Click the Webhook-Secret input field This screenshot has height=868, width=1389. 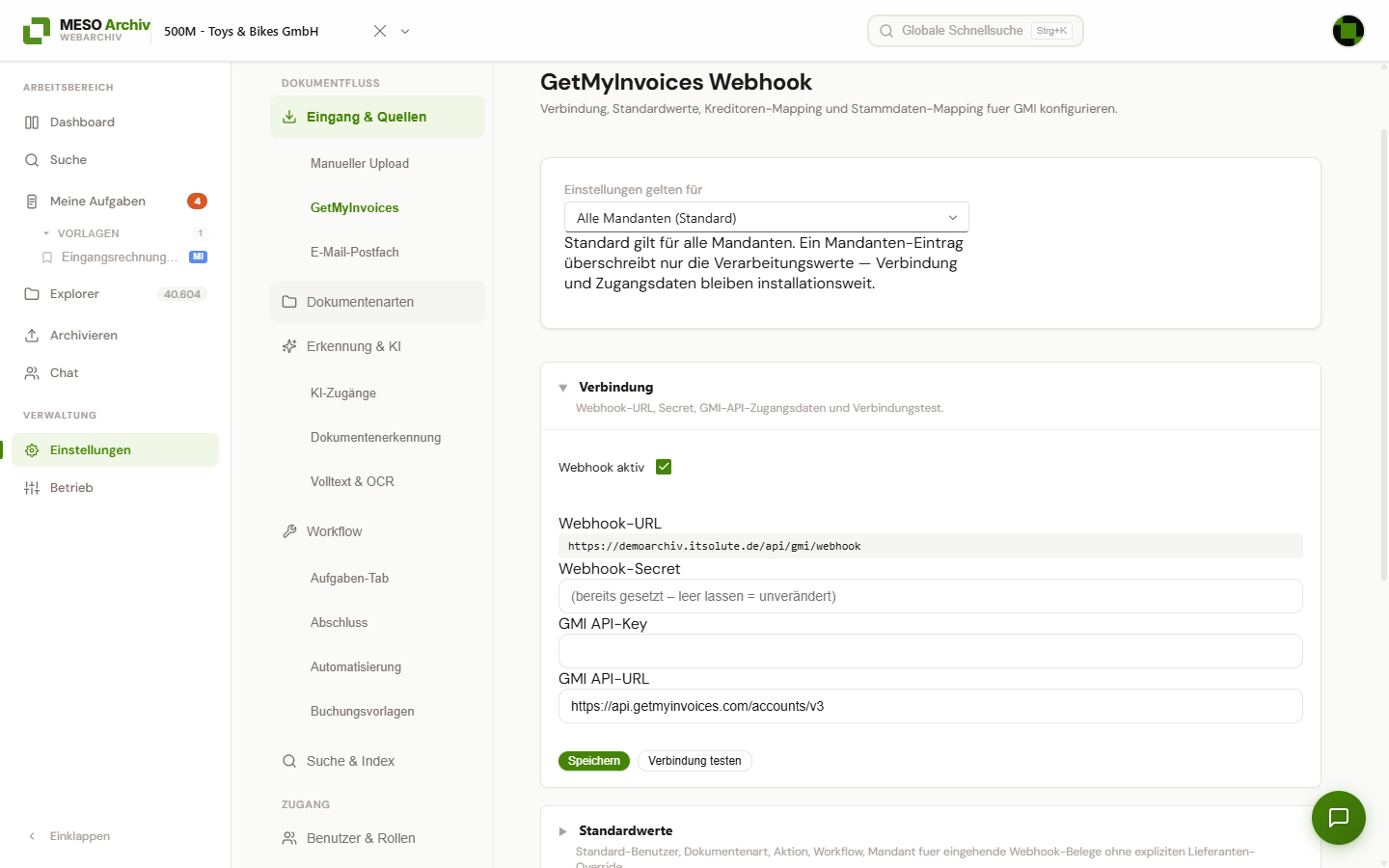point(931,596)
